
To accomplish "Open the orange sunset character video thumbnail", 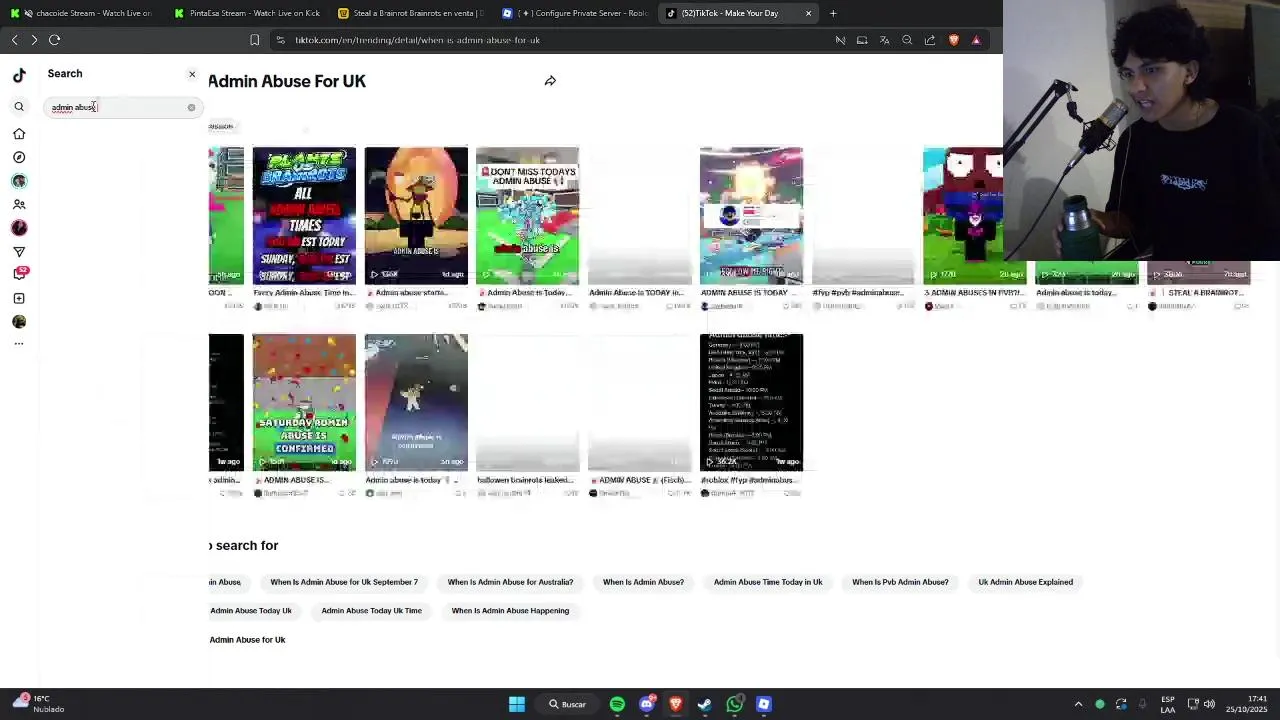I will 416,216.
